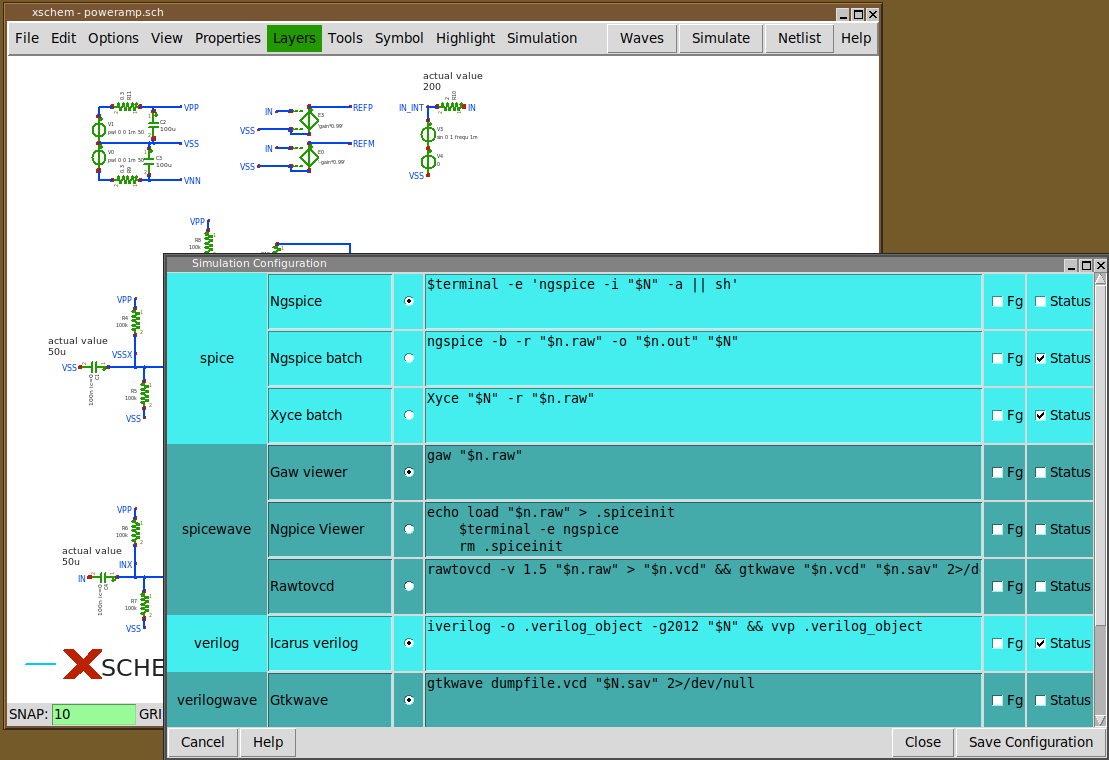1109x760 pixels.
Task: Click the Waves button
Action: click(x=641, y=38)
